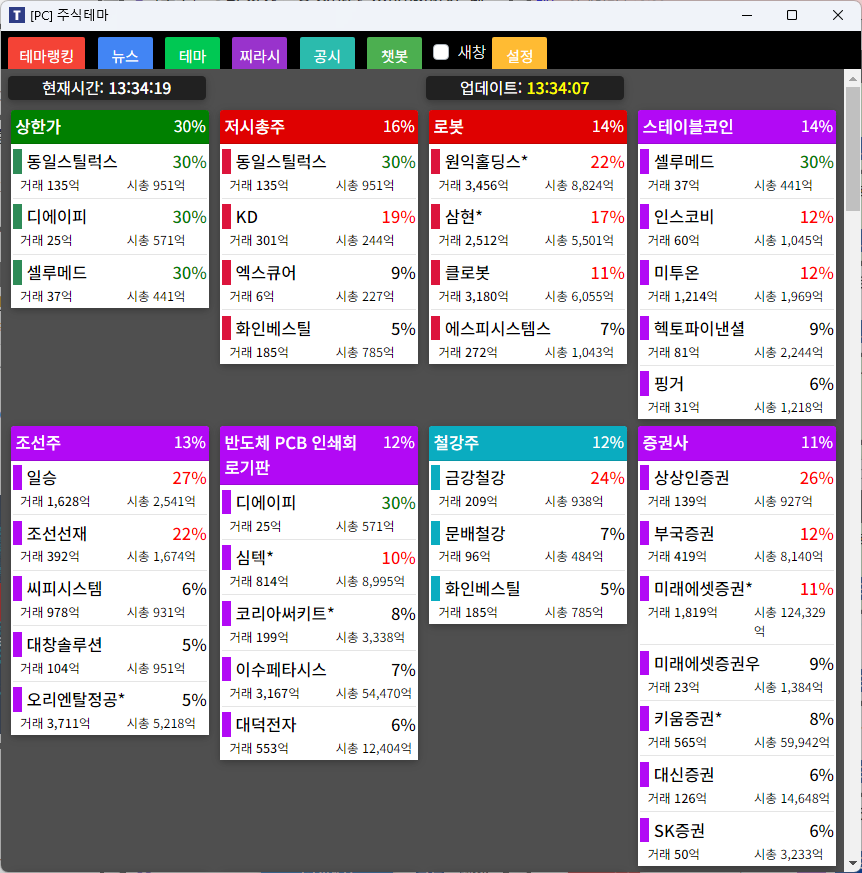Toggle the 새창 checkbox
Viewport: 862px width, 873px height.
point(441,52)
